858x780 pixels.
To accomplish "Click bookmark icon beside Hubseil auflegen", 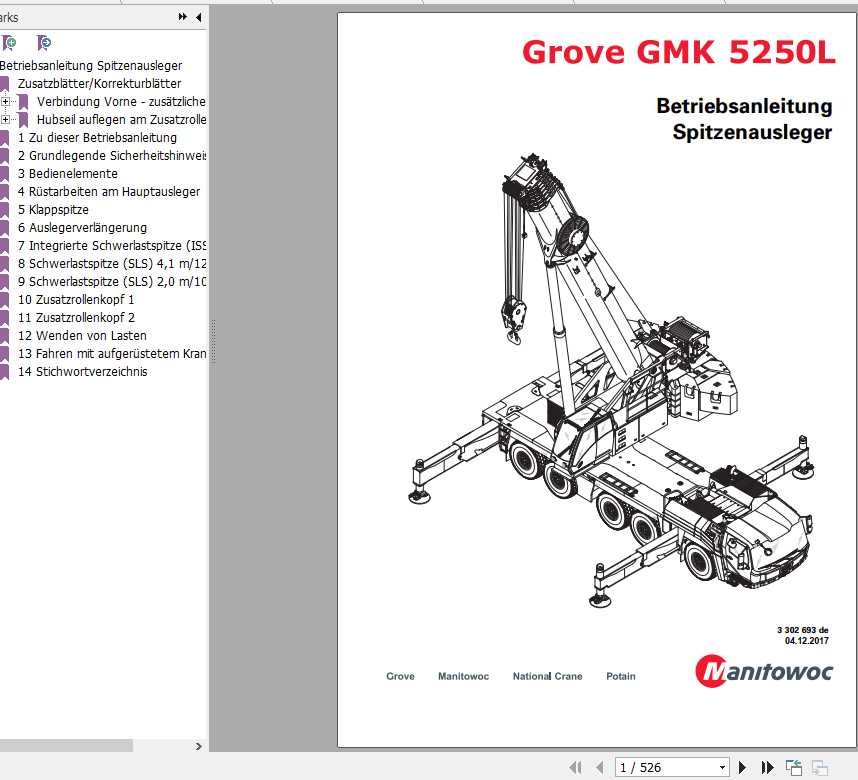I will click(x=23, y=120).
